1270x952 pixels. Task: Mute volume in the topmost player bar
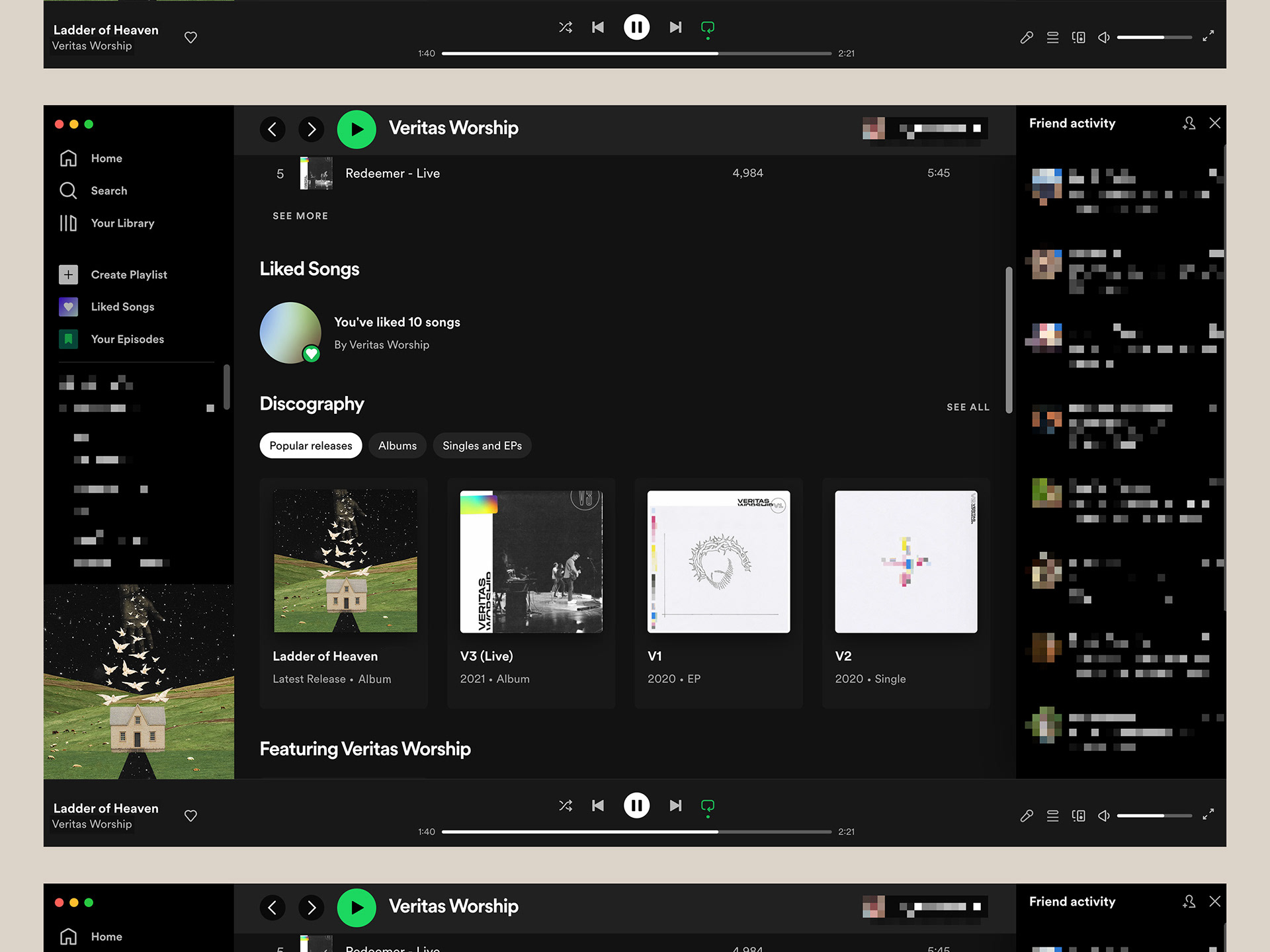(x=1104, y=38)
